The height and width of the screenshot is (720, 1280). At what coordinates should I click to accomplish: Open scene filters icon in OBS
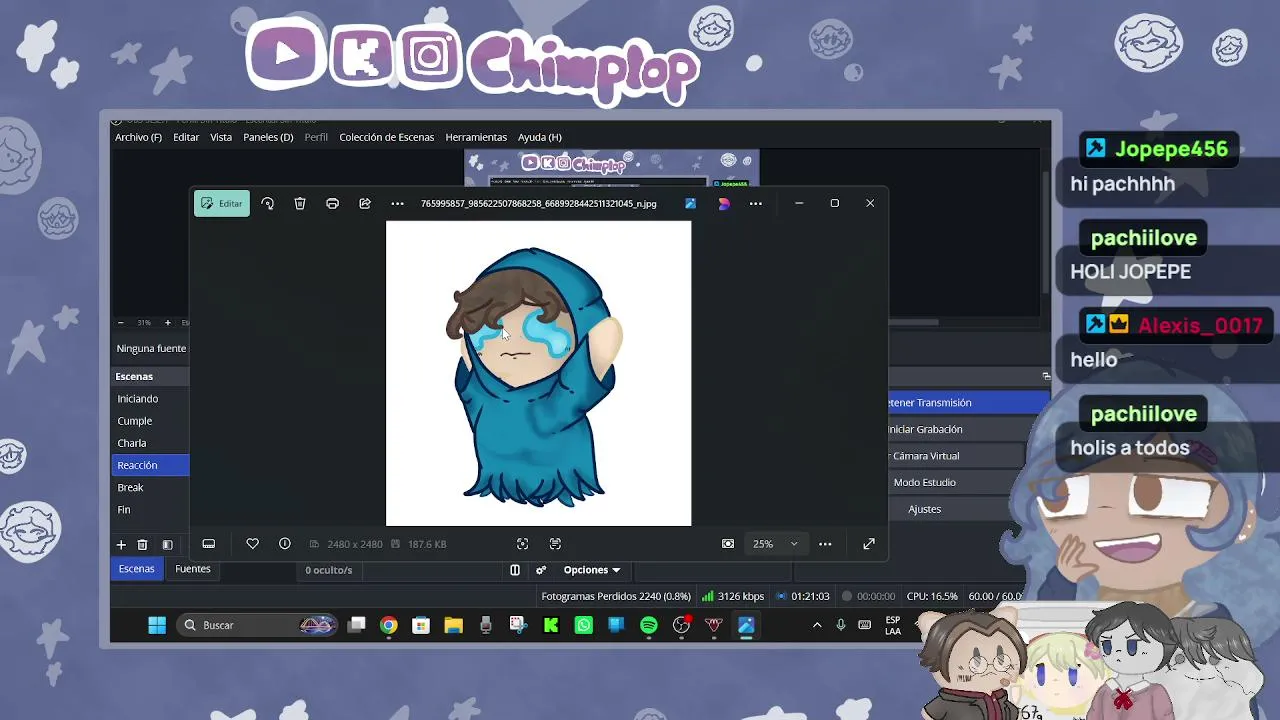167,545
